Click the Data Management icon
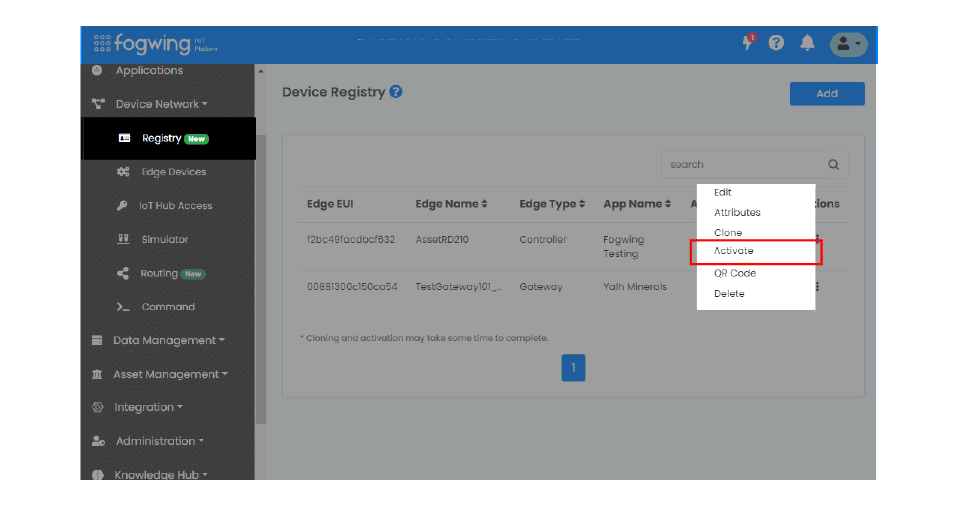The width and height of the screenshot is (958, 506). 97,340
